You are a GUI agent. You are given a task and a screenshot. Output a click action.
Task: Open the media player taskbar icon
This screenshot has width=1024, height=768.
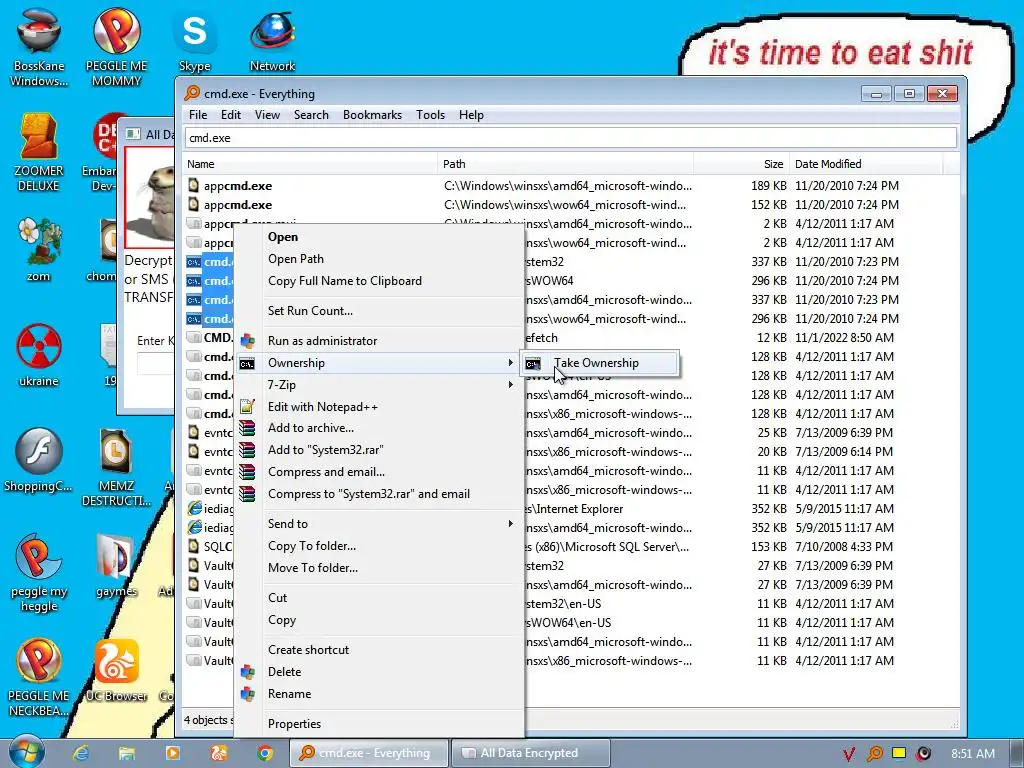tap(172, 753)
